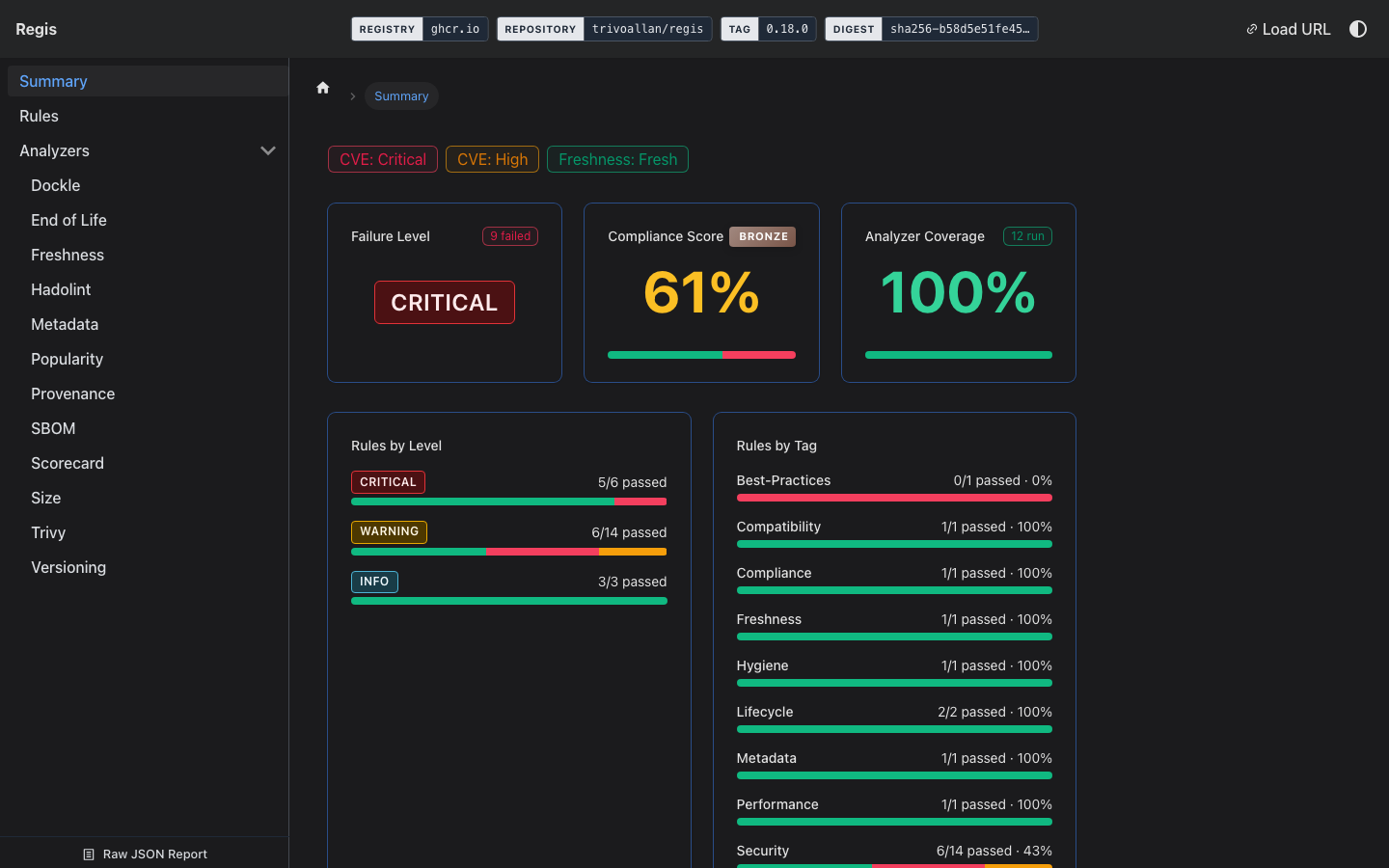This screenshot has width=1389, height=868.
Task: Click the Compliance Score progress bar
Action: pyautogui.click(x=701, y=355)
